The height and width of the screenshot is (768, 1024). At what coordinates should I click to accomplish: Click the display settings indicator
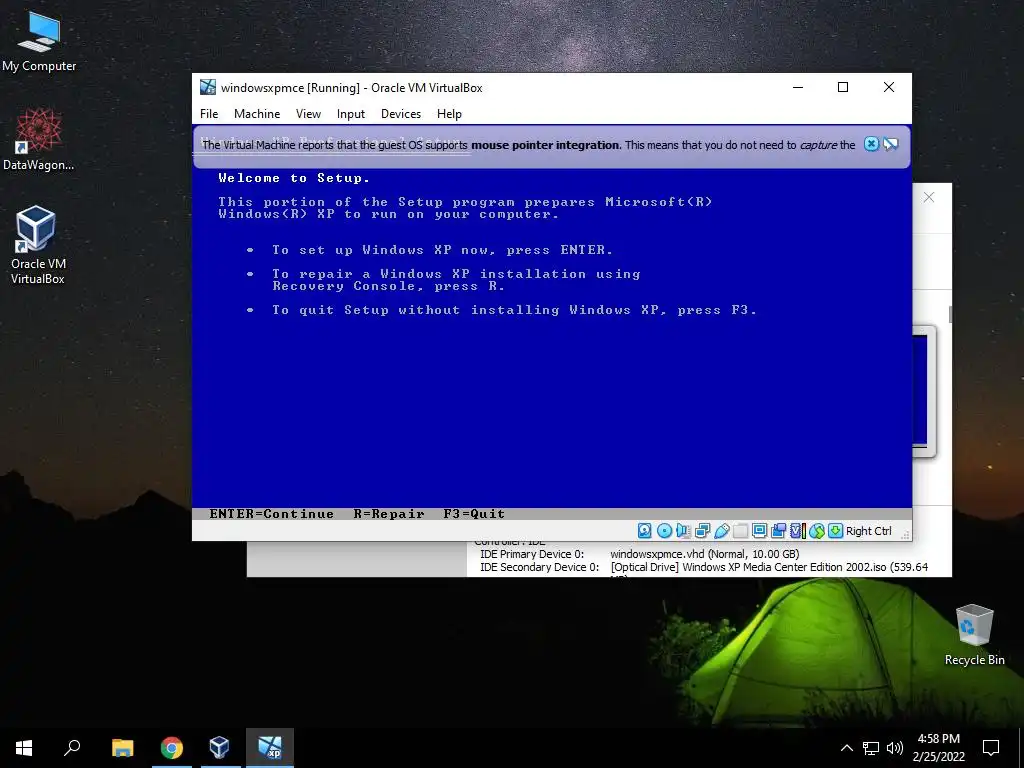pos(760,531)
